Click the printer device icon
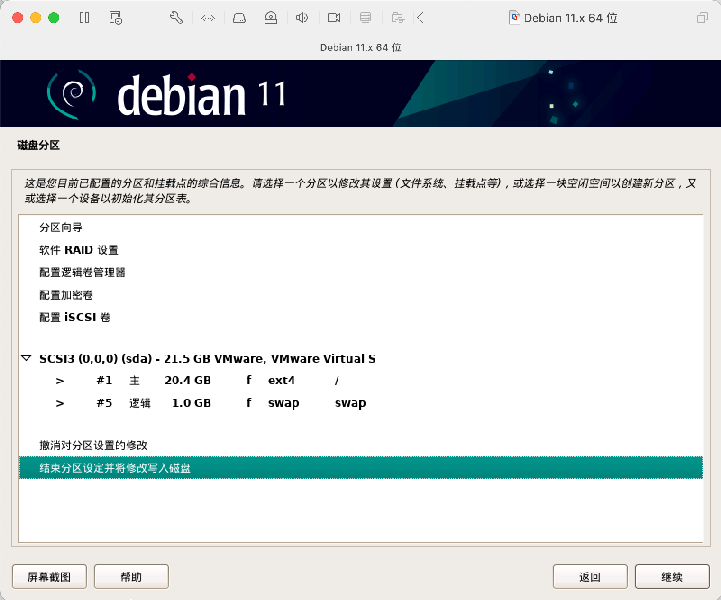The height and width of the screenshot is (600, 721). (366, 18)
